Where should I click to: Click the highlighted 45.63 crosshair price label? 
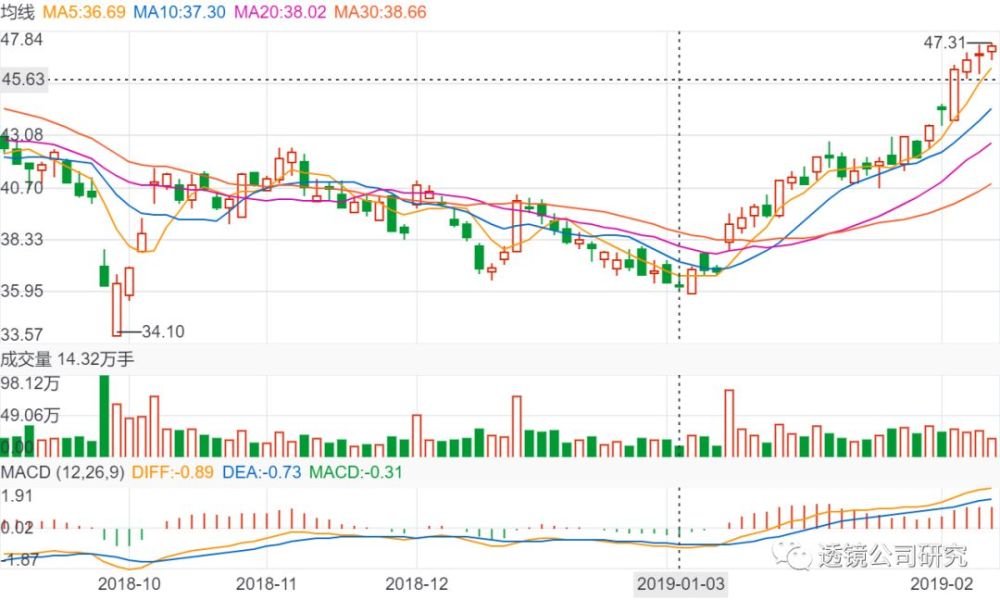point(24,79)
